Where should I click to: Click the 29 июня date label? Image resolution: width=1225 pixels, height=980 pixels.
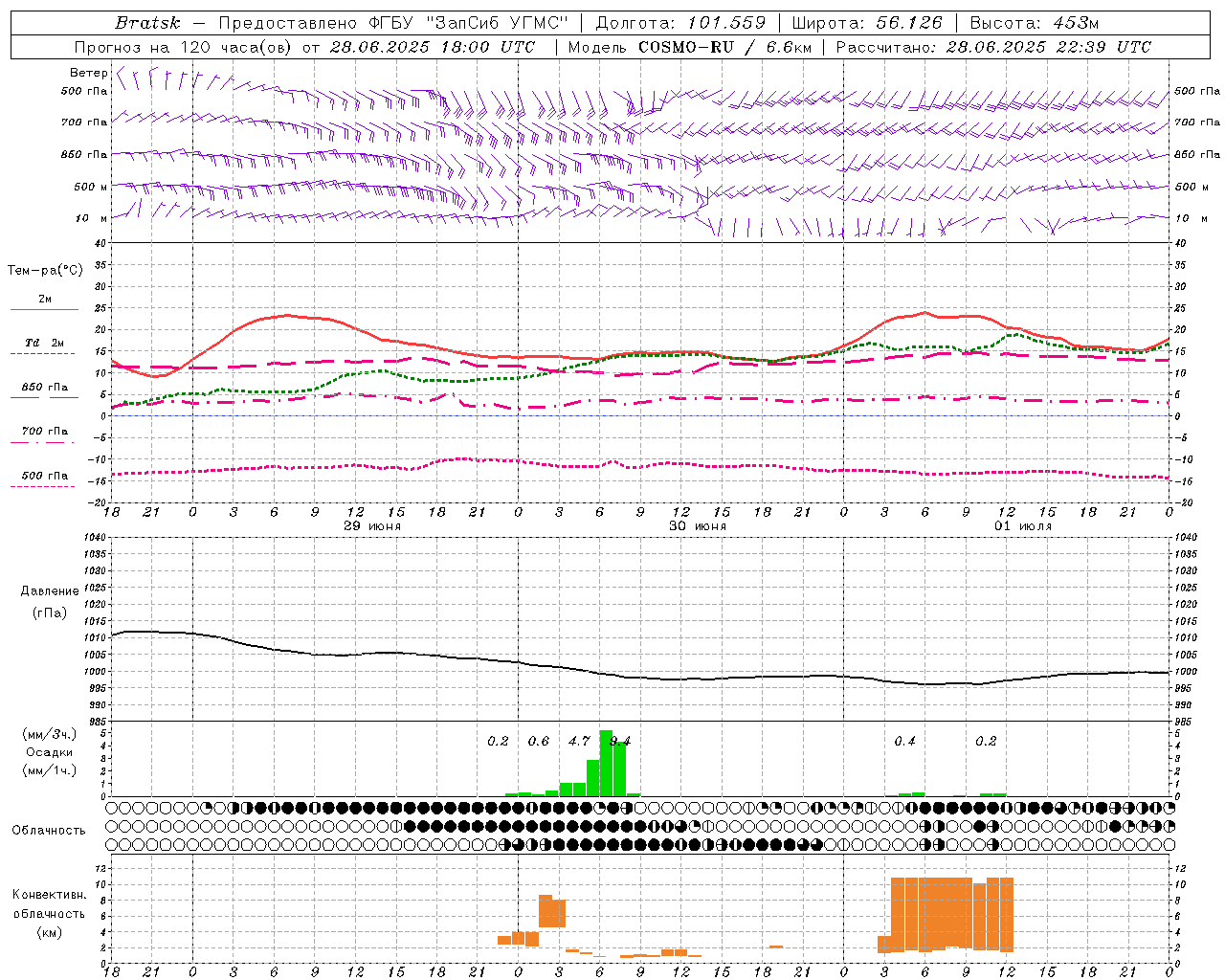(372, 526)
